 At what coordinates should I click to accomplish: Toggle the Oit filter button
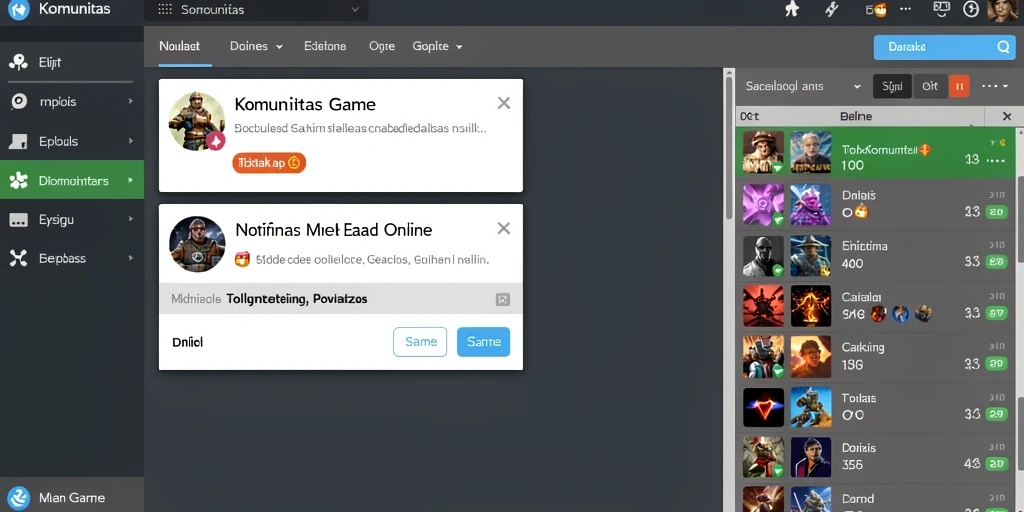click(x=930, y=86)
